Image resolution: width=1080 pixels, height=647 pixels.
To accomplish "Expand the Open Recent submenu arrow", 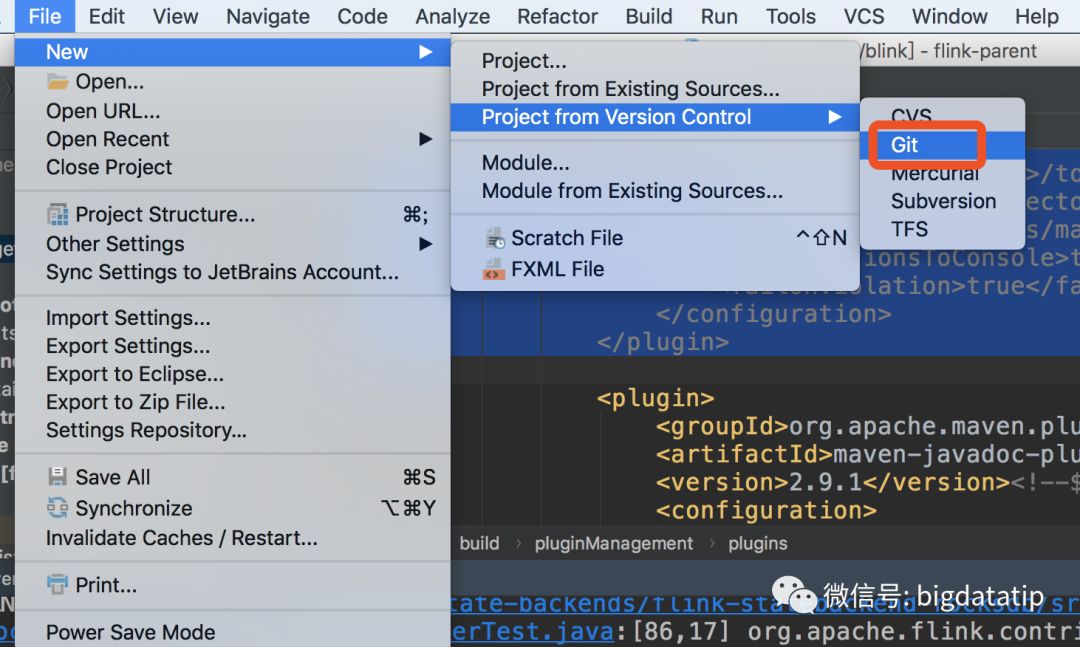I will coord(426,139).
